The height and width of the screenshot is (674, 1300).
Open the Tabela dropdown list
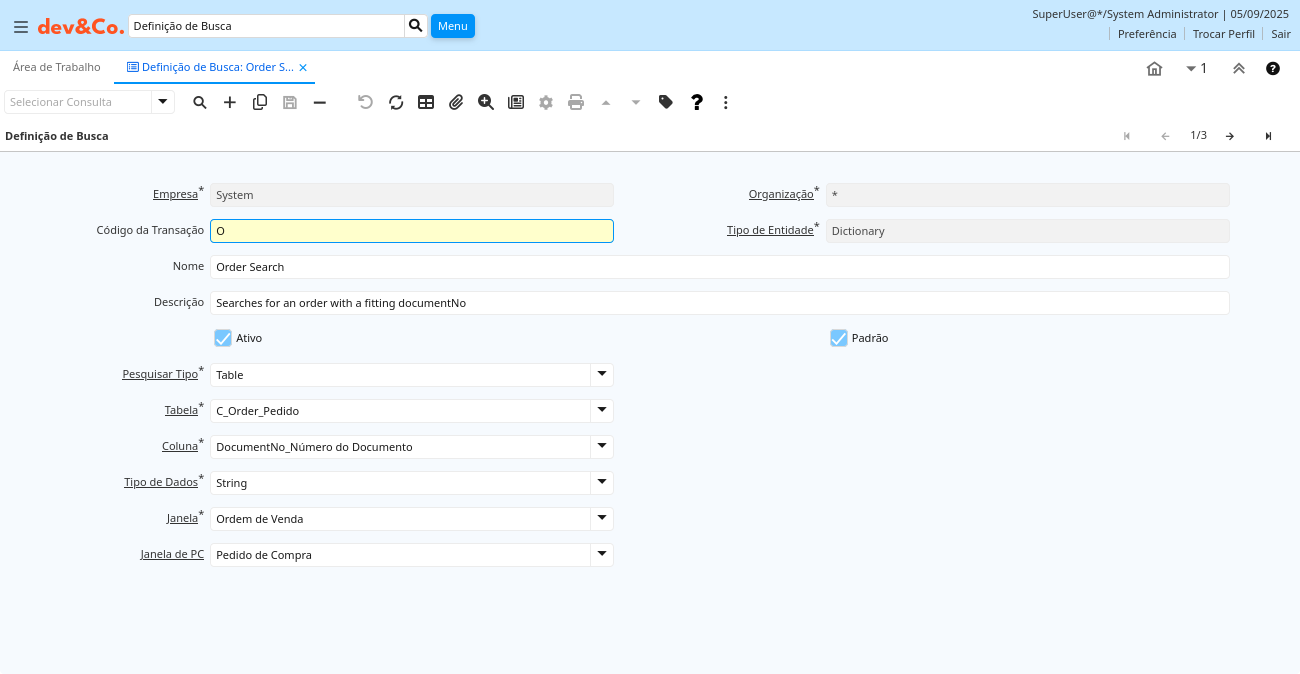pos(601,411)
